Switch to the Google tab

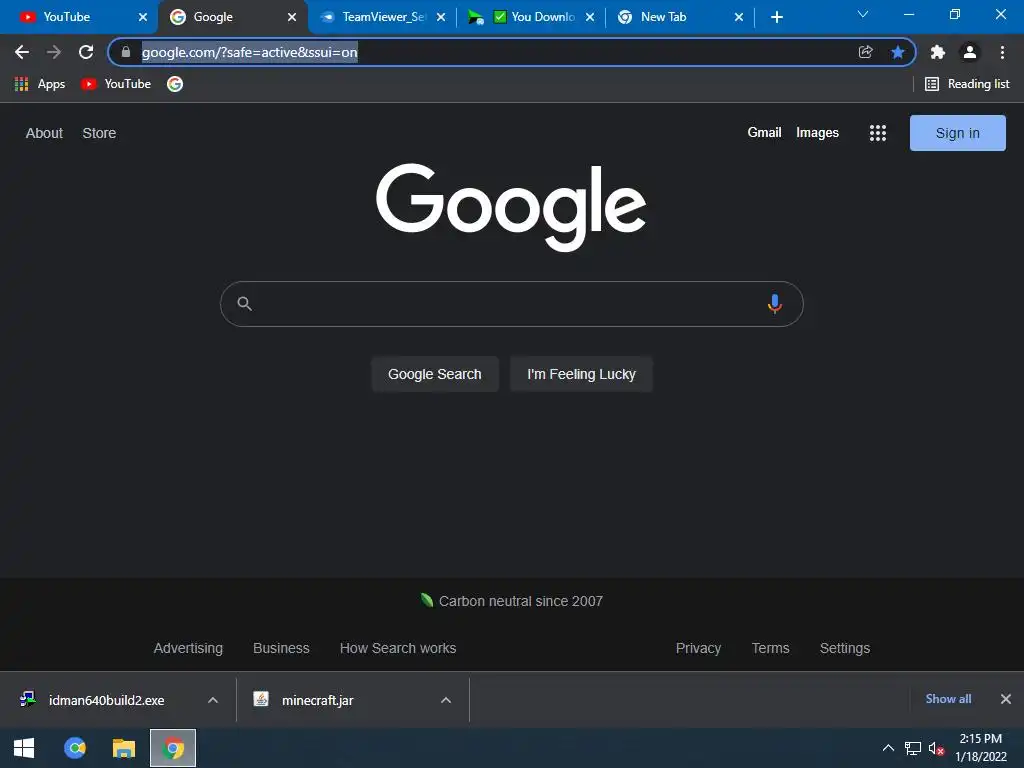coord(232,17)
